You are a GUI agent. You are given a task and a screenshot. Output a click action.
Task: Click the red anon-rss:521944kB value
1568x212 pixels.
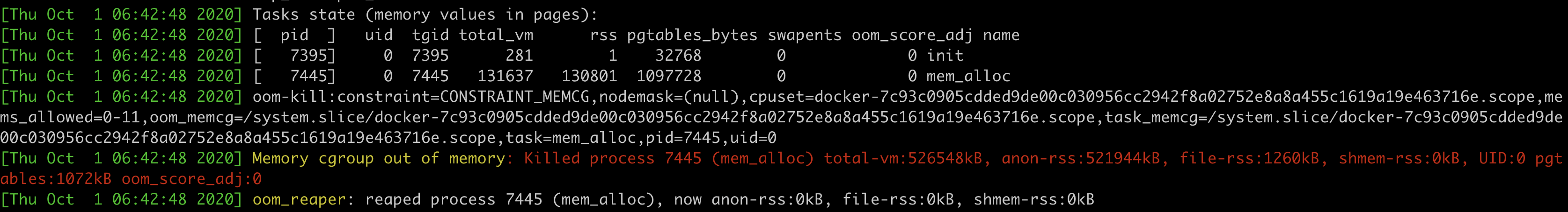pyautogui.click(x=1080, y=159)
